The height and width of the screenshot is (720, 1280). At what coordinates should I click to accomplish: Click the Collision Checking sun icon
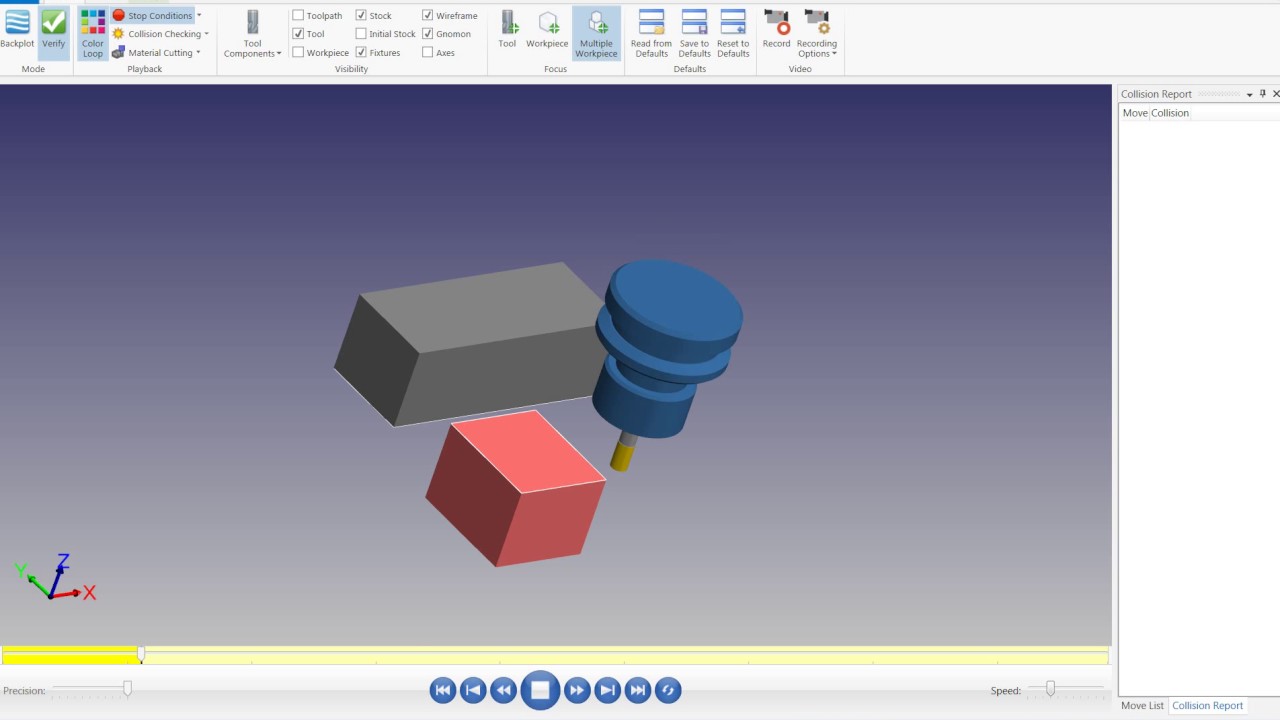pyautogui.click(x=119, y=34)
